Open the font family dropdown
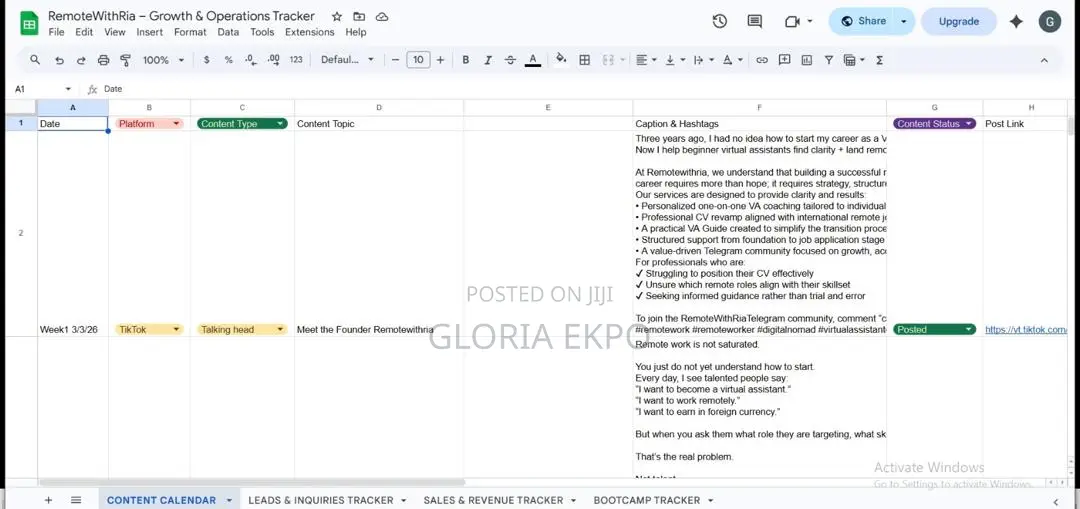 (347, 60)
